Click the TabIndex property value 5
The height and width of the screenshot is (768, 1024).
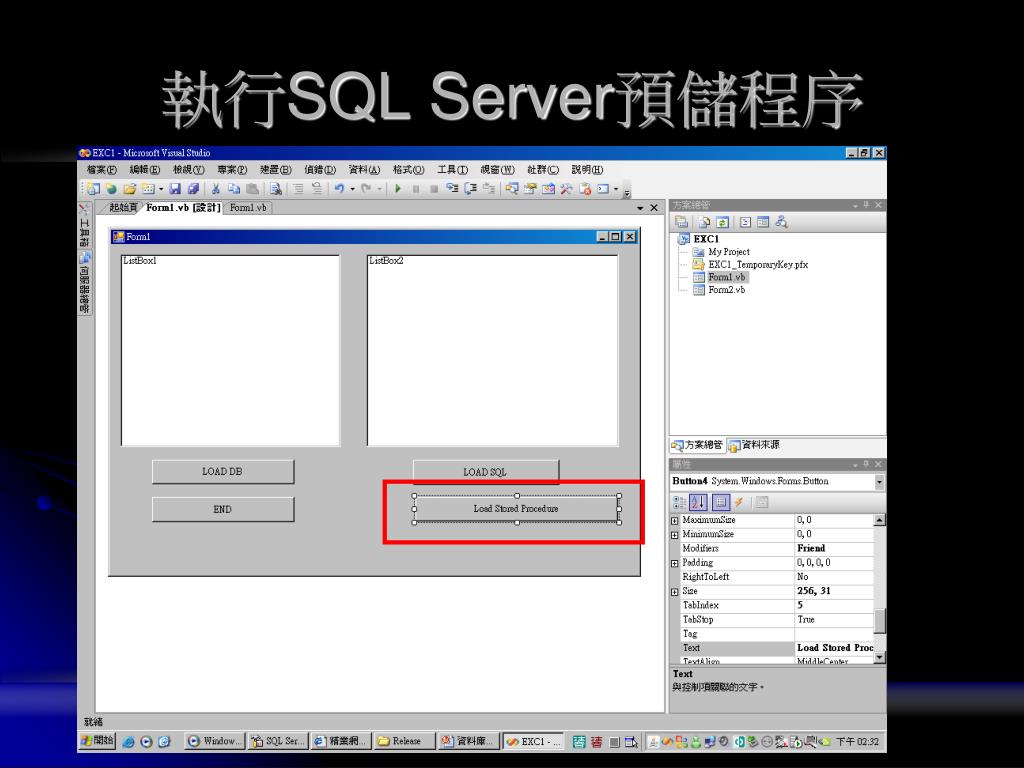tap(834, 605)
